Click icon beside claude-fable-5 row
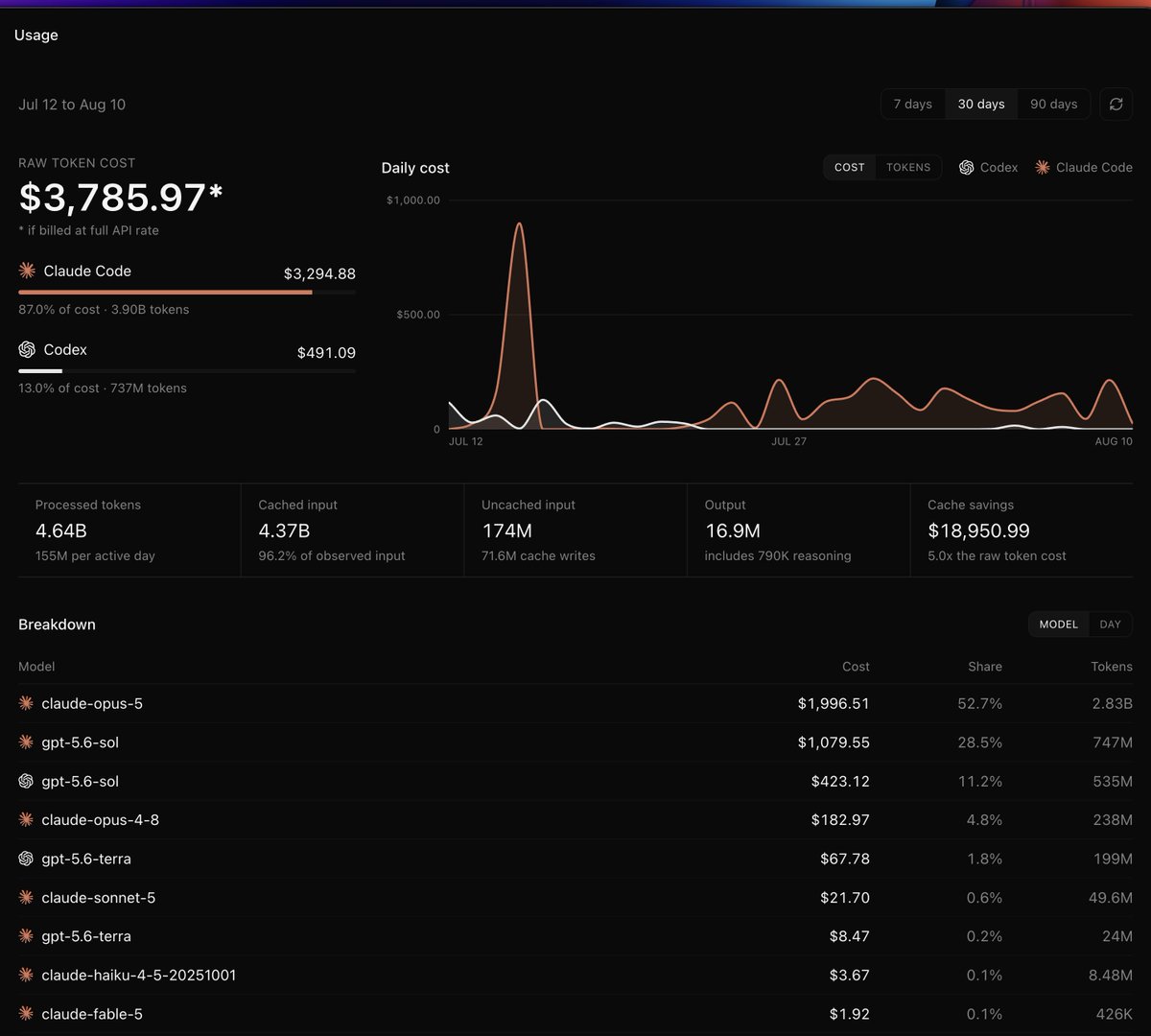 click(x=26, y=1014)
